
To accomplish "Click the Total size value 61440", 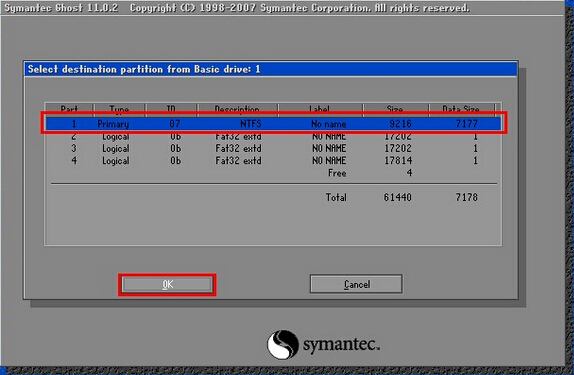I will coord(398,197).
